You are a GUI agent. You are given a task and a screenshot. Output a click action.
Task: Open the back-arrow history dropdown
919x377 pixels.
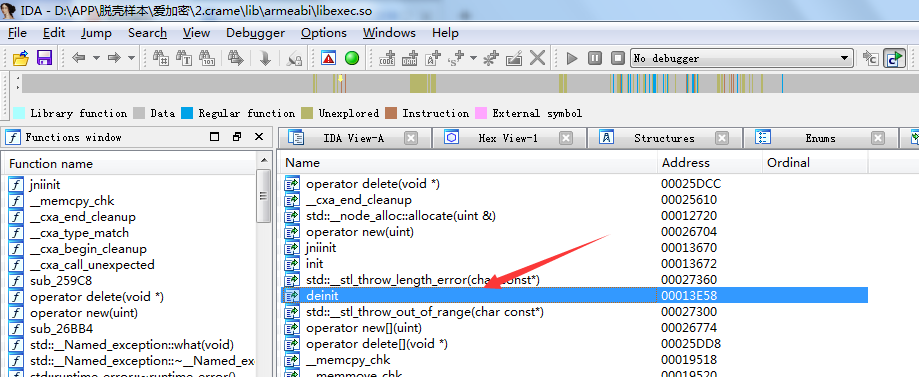coord(96,58)
